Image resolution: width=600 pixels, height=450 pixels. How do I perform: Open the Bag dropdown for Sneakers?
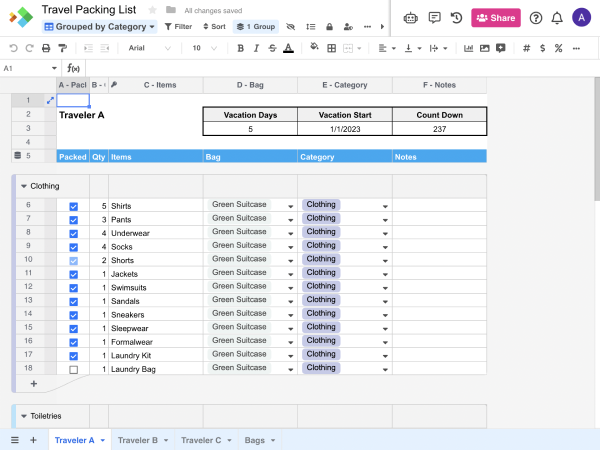pos(290,315)
